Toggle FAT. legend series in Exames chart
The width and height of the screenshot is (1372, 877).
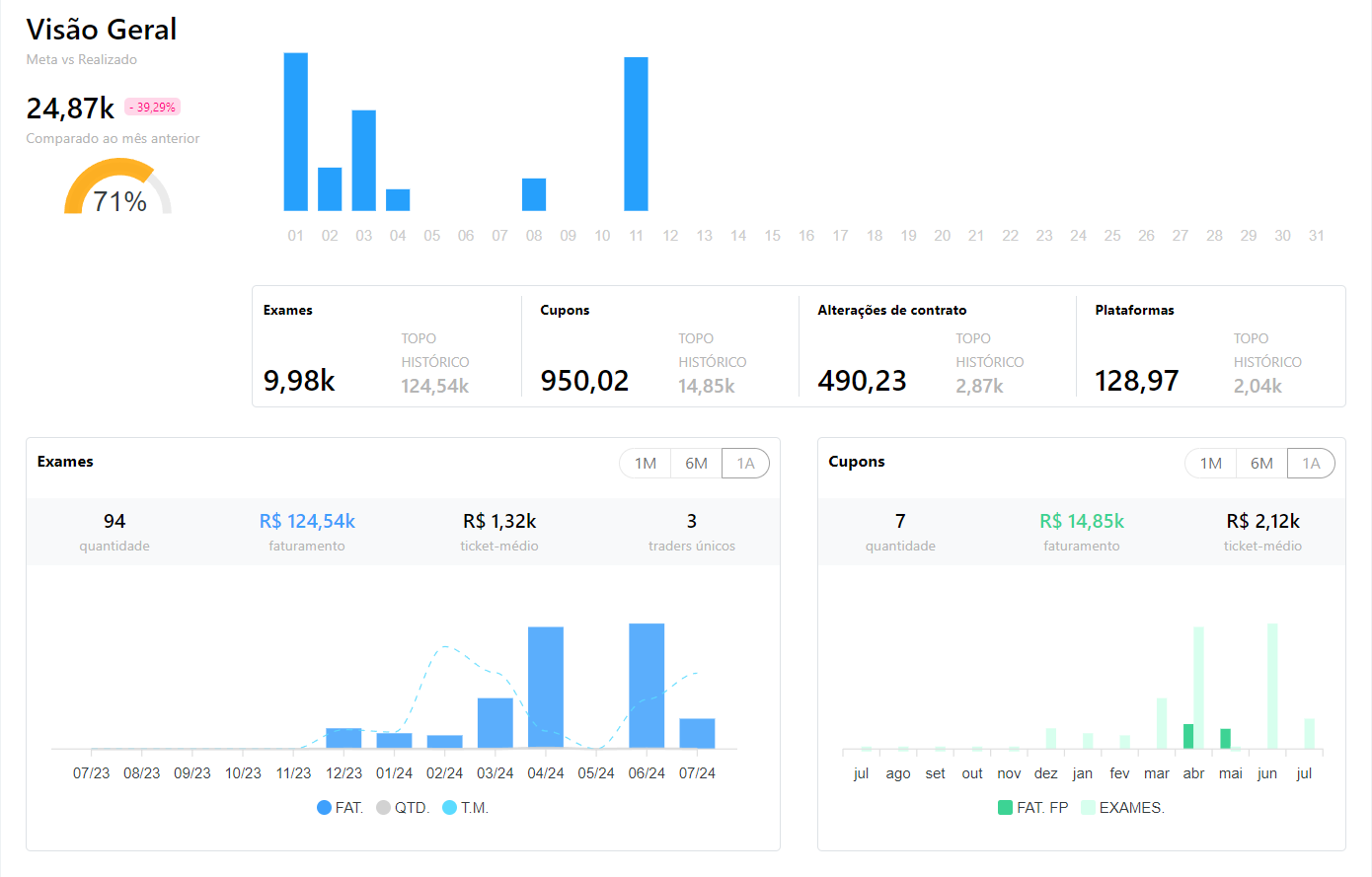(341, 808)
